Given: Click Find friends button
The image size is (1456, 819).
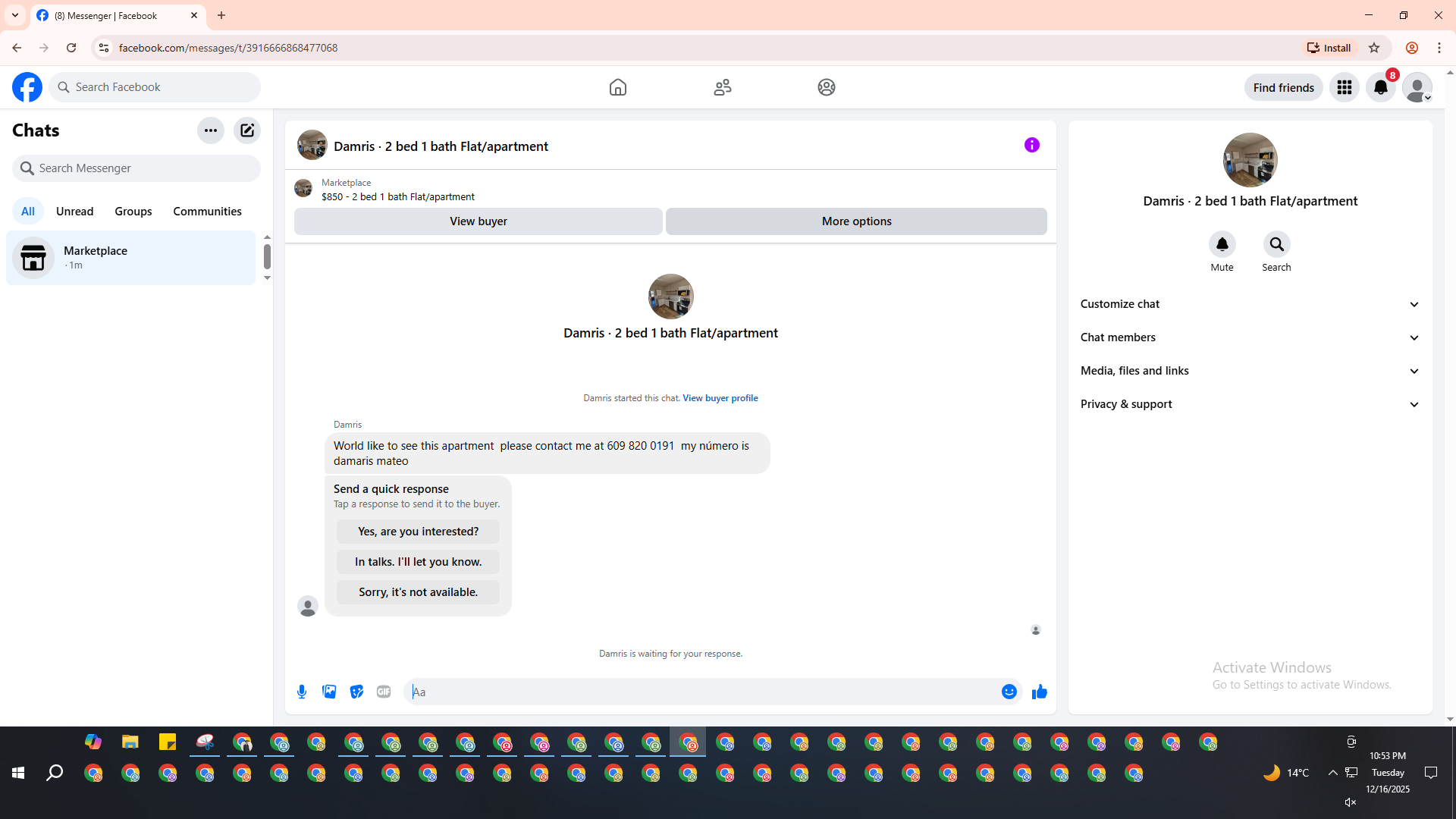Looking at the screenshot, I should (x=1284, y=88).
